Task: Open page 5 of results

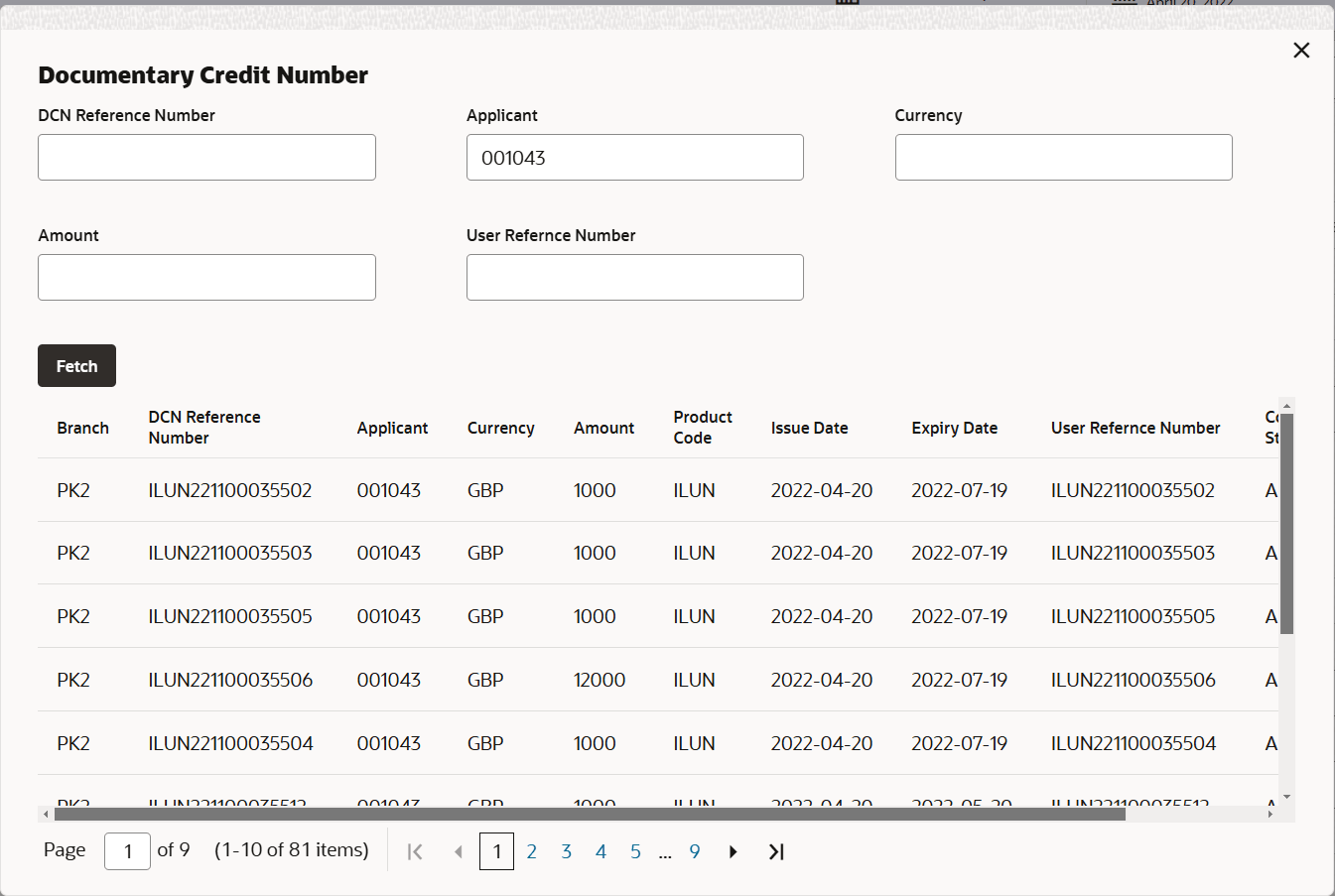Action: (635, 851)
